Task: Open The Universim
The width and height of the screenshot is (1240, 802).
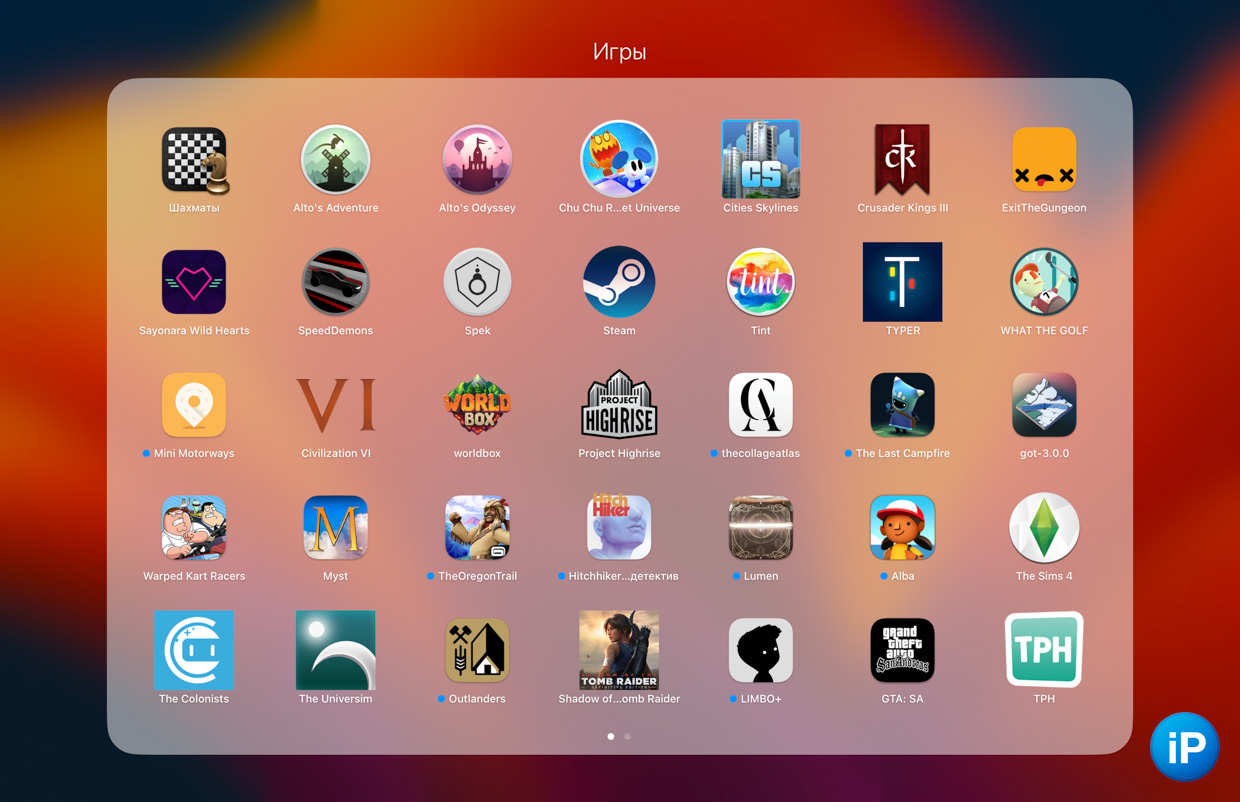Action: point(336,650)
